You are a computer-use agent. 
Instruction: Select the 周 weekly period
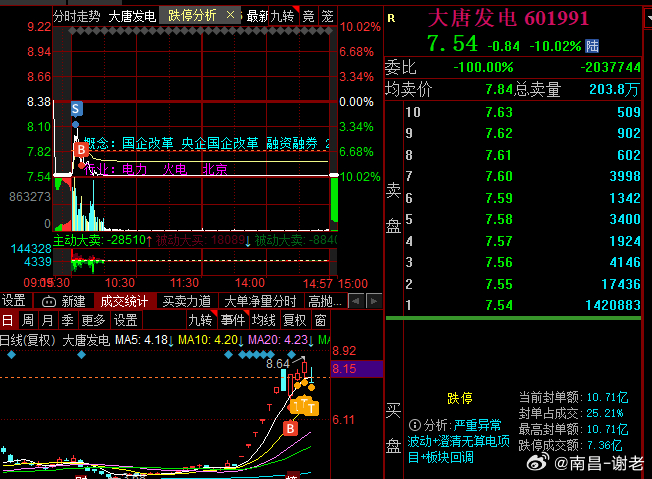click(28, 320)
